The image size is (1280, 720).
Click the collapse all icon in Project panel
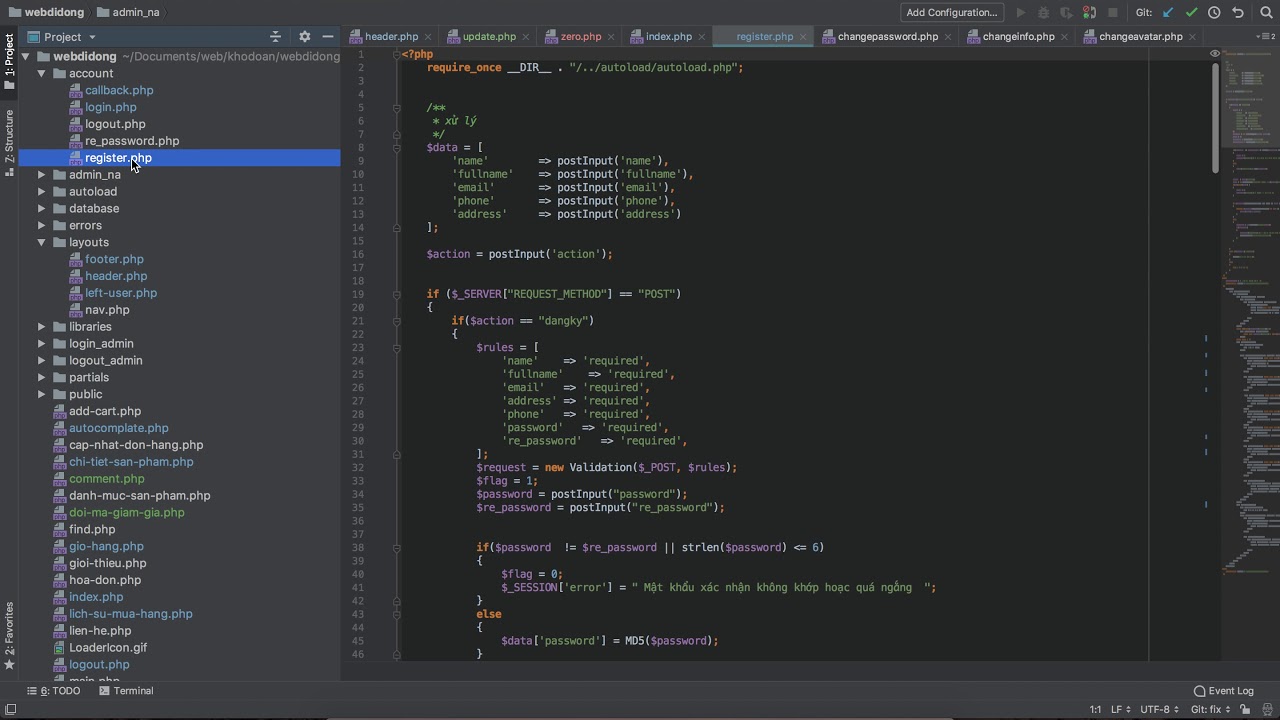[276, 37]
